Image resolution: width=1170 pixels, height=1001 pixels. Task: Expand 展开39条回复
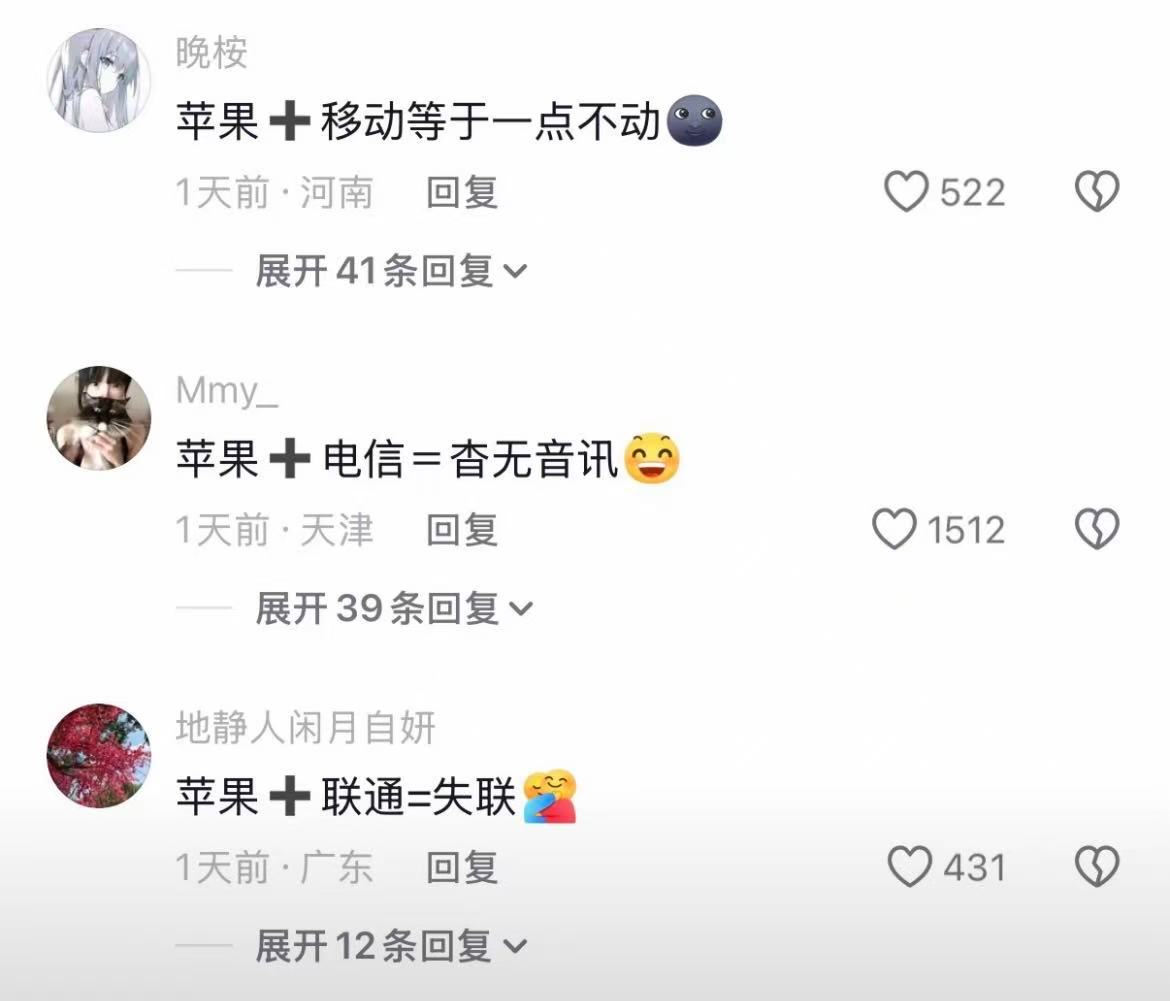[x=394, y=608]
